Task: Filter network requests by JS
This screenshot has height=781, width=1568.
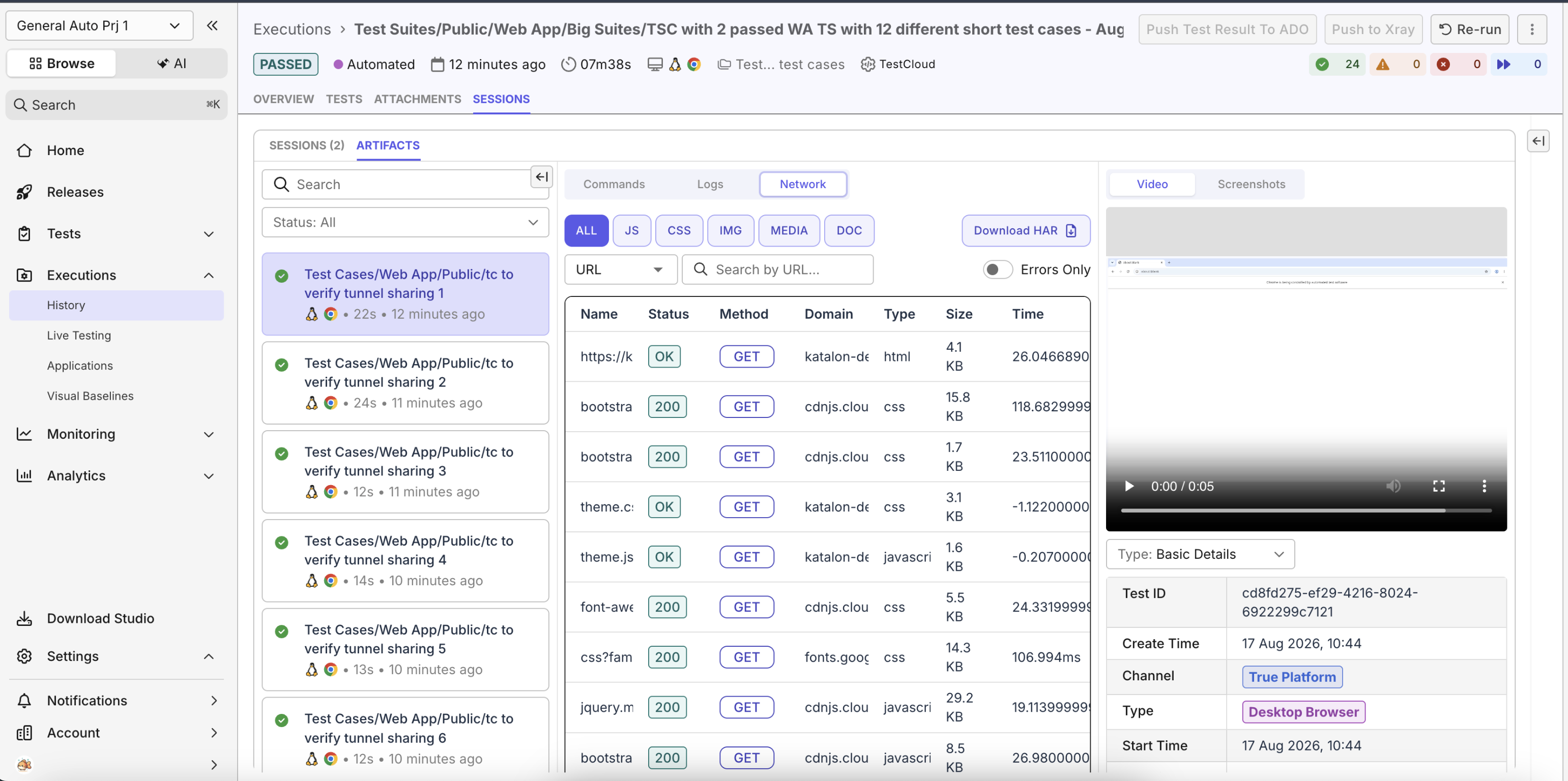Action: pyautogui.click(x=632, y=230)
